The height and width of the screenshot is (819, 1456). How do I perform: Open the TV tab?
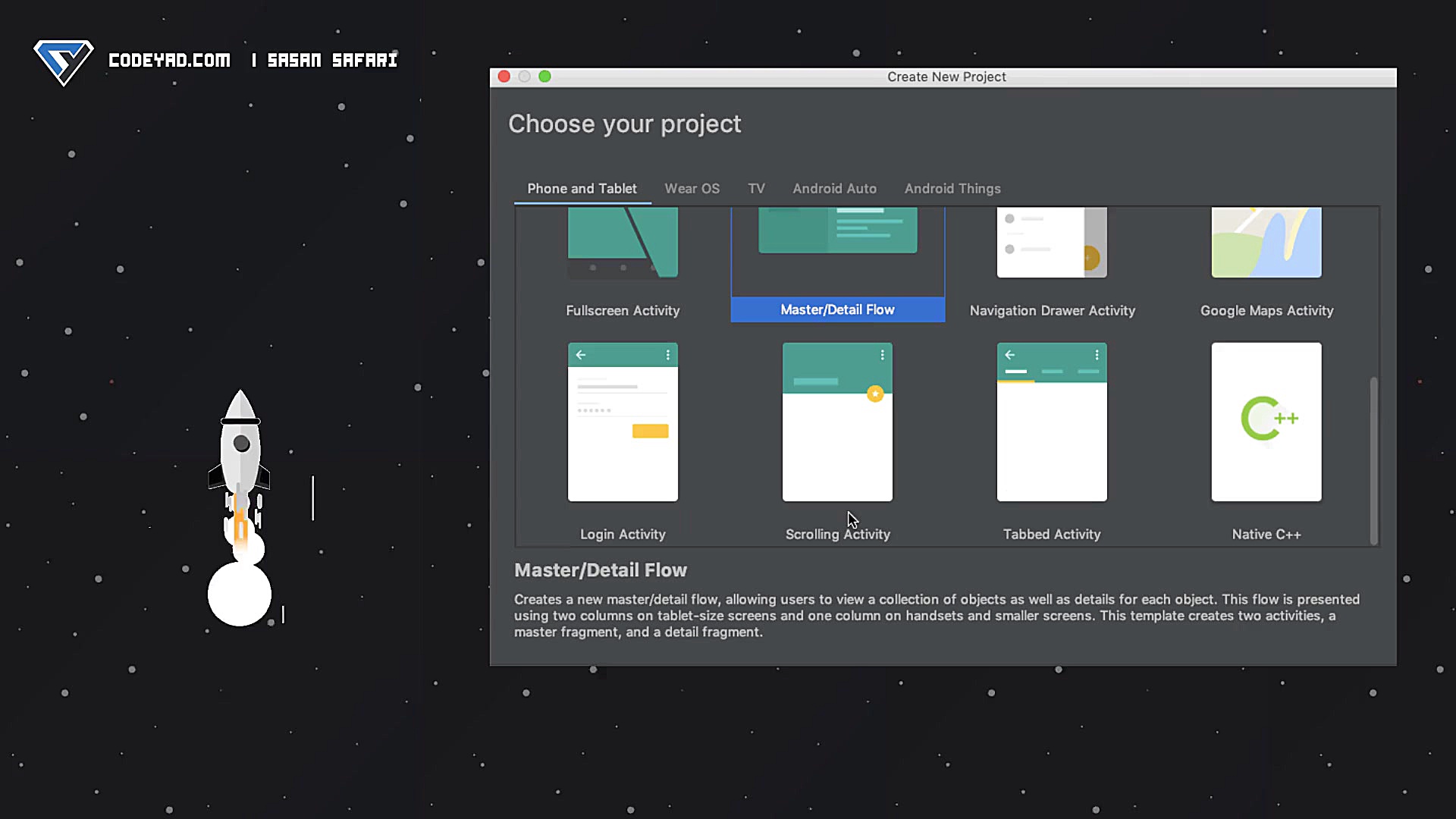756,189
